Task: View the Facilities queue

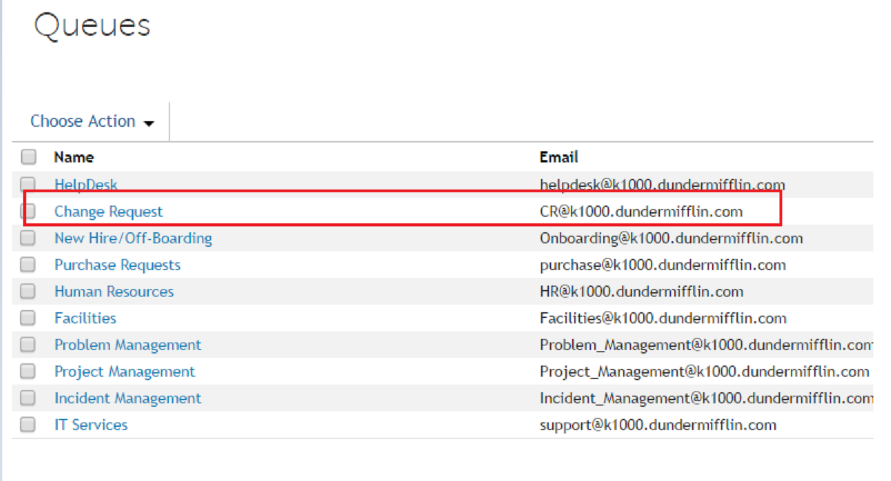Action: pyautogui.click(x=85, y=318)
